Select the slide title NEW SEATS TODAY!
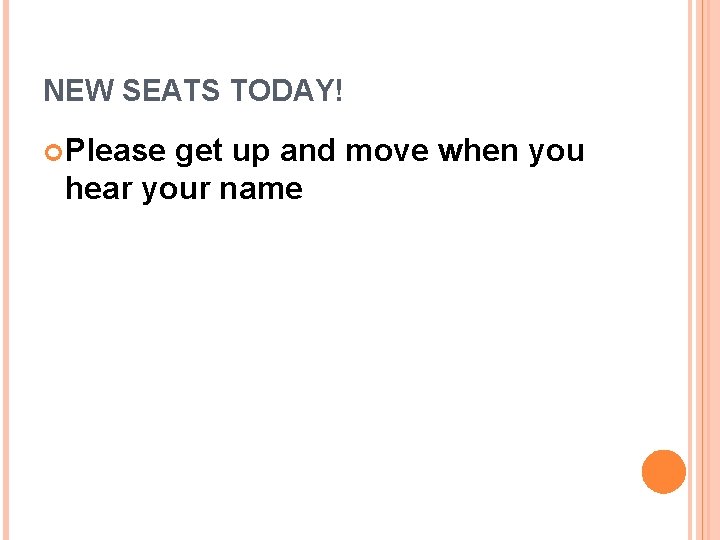The image size is (720, 540). pyautogui.click(x=193, y=90)
